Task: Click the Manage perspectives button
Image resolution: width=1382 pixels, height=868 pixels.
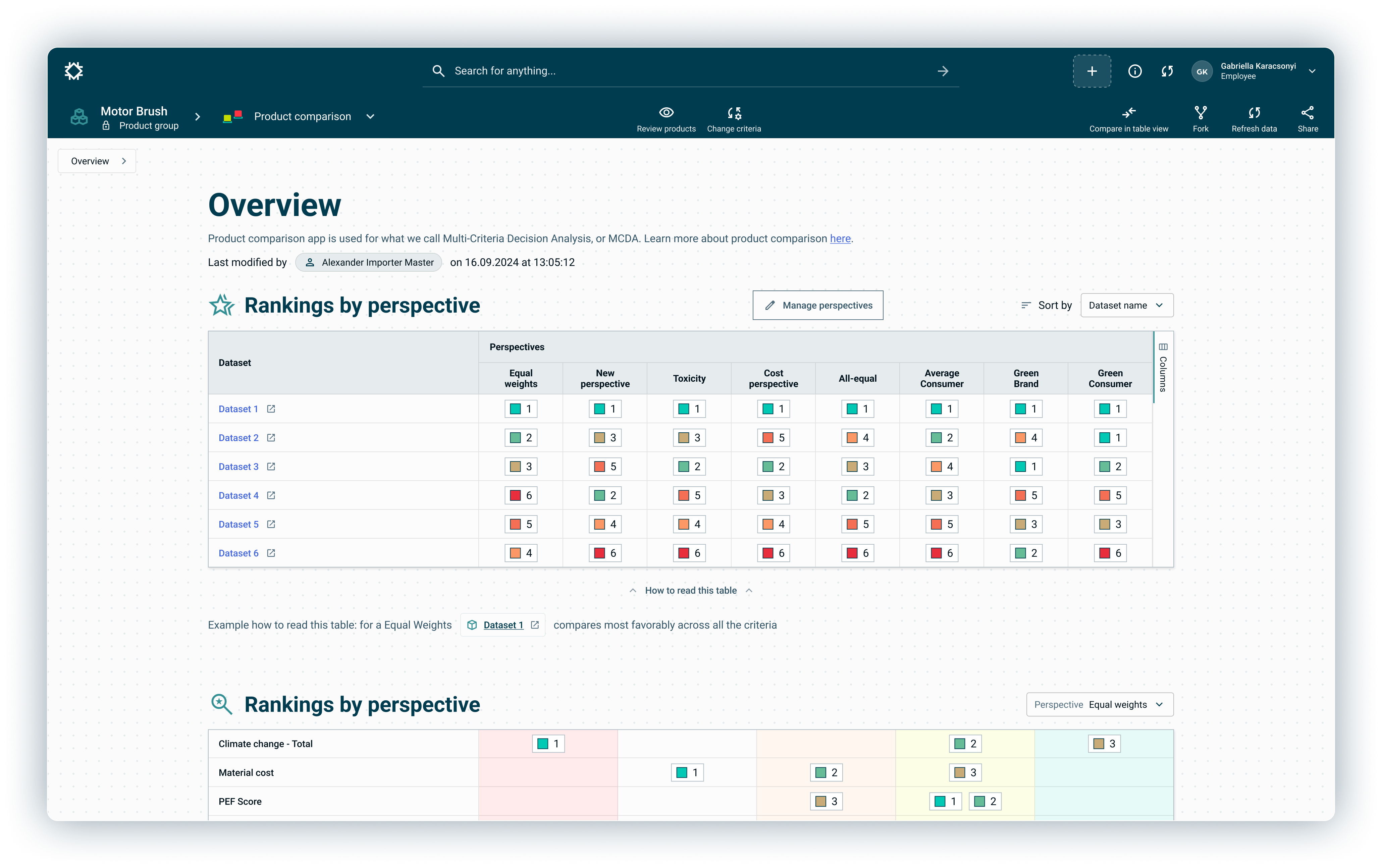Action: (x=817, y=305)
